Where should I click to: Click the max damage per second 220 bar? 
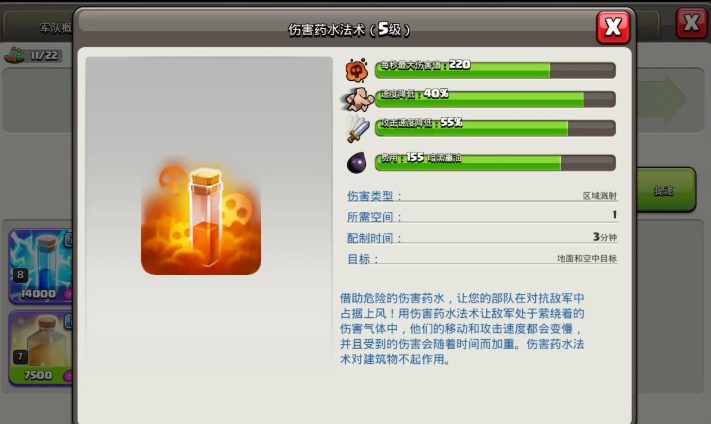pyautogui.click(x=495, y=70)
